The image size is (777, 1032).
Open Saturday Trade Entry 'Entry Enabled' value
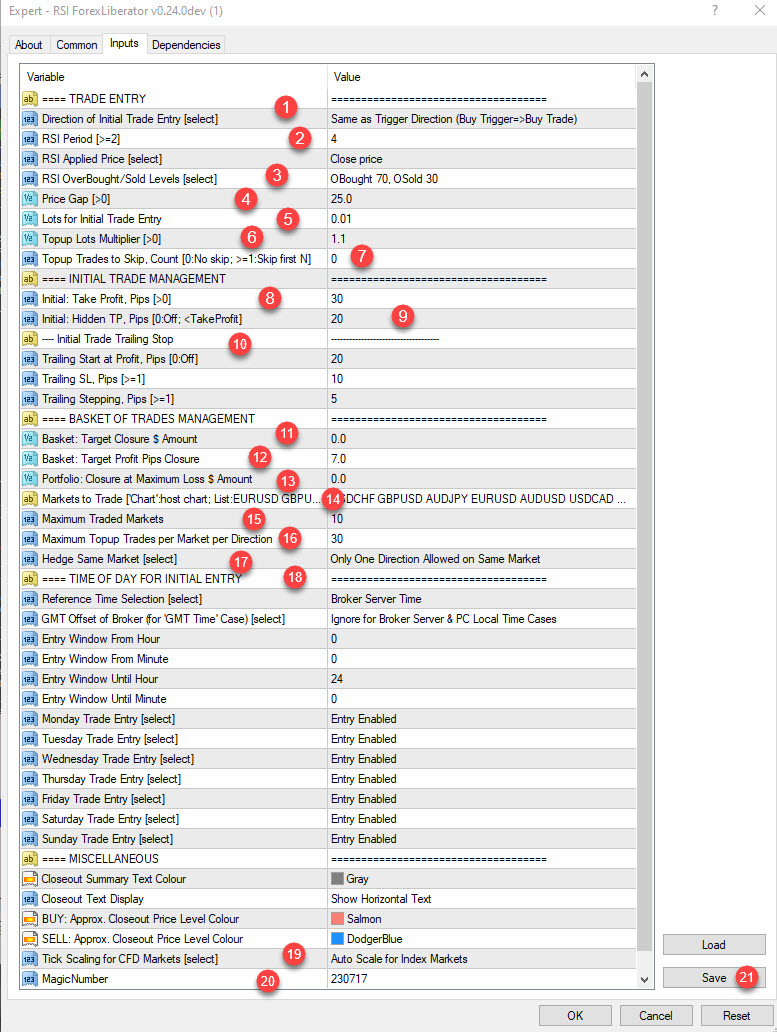click(482, 819)
